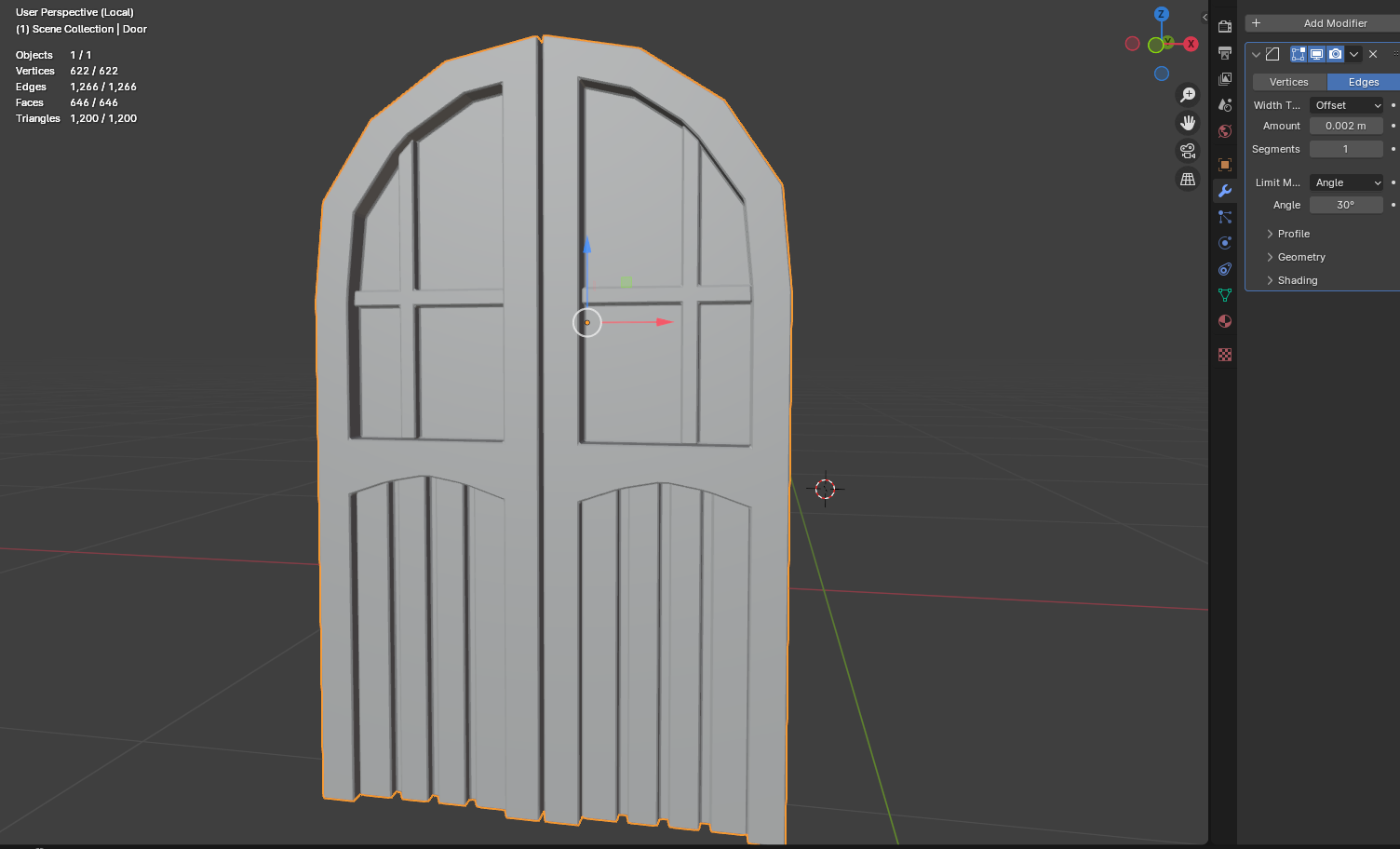The width and height of the screenshot is (1400, 849).
Task: Select Edges affect mode
Action: pos(1364,82)
